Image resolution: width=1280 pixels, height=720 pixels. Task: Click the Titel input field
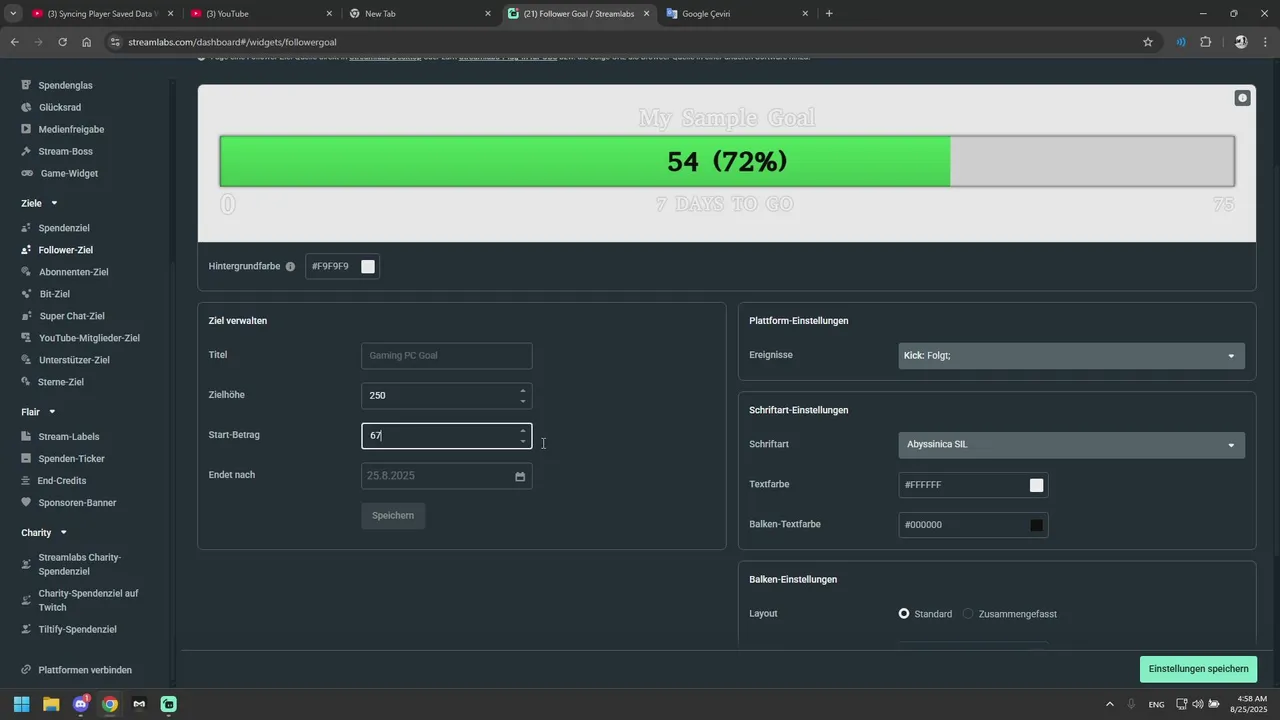[447, 356]
